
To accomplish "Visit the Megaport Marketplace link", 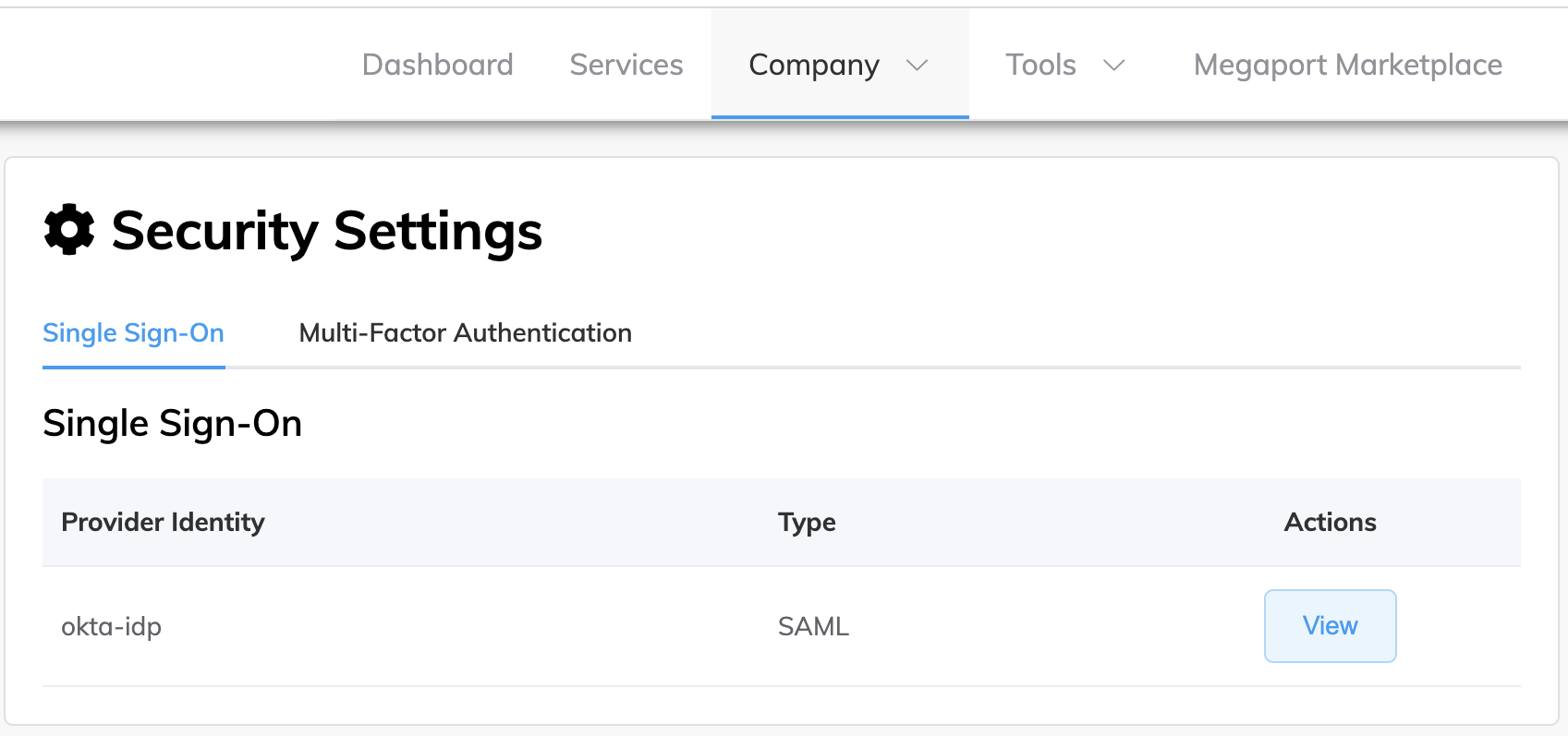I will click(x=1348, y=65).
